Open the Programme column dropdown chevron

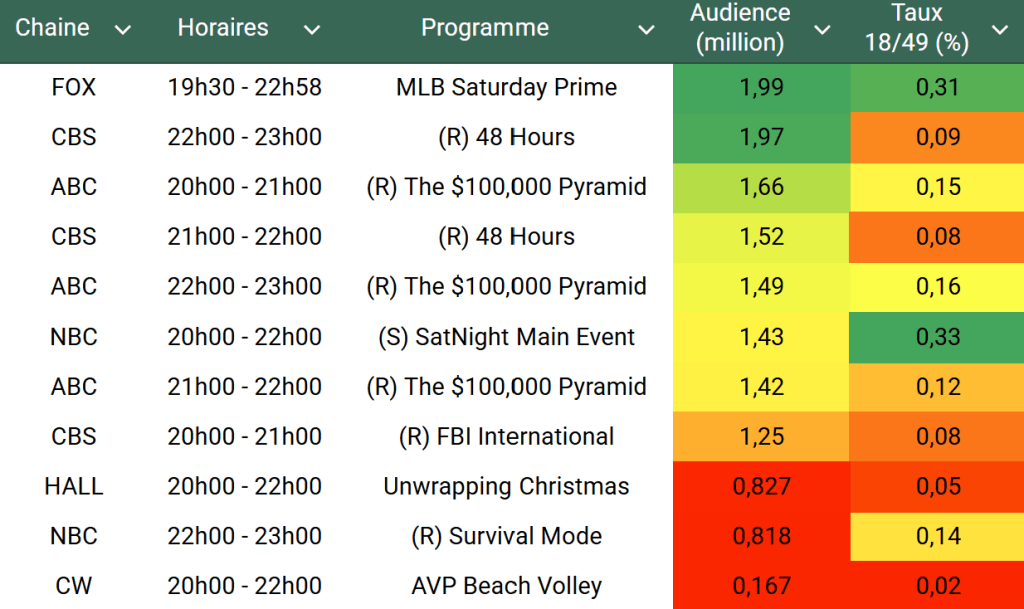point(647,30)
